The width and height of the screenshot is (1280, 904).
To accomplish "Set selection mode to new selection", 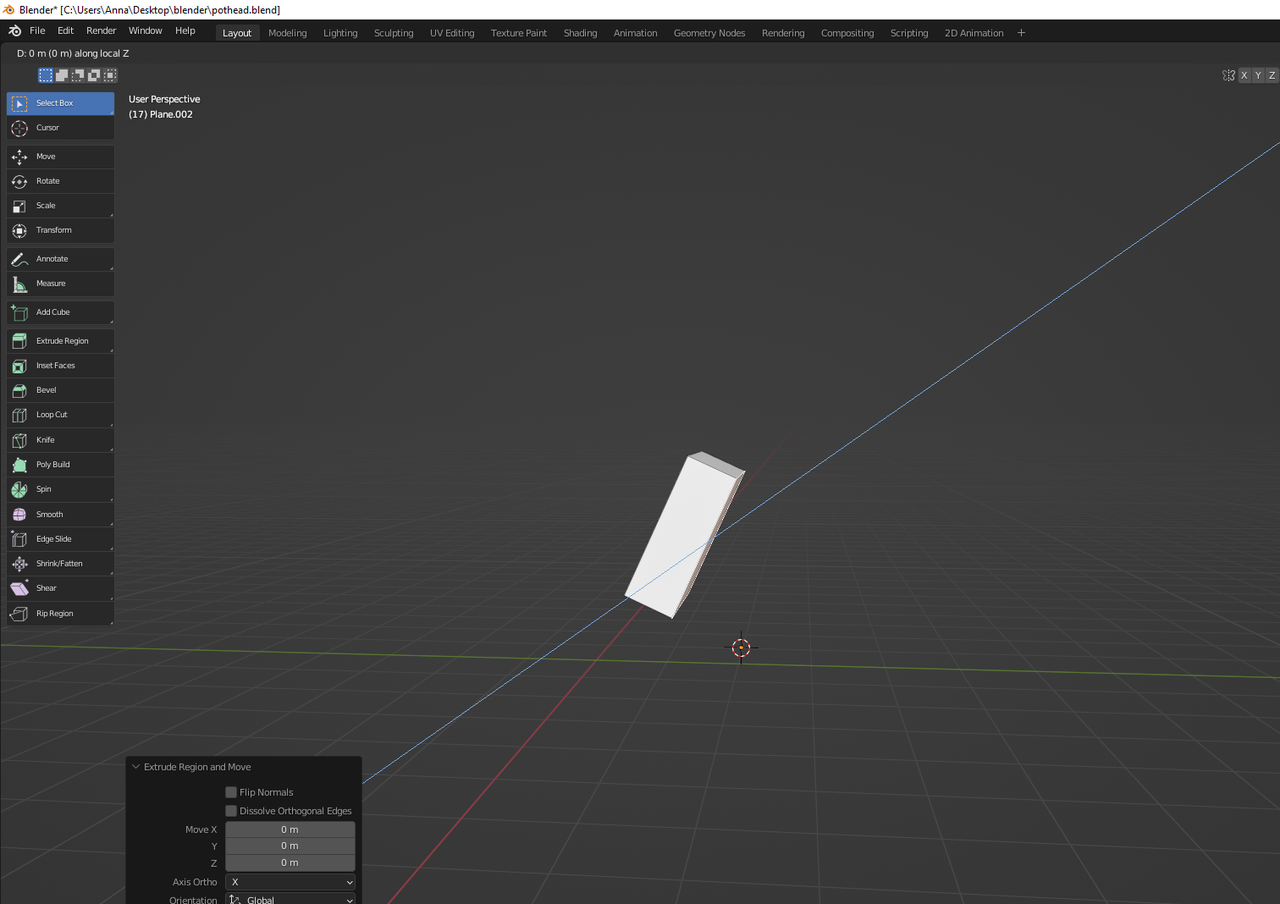I will 46,75.
